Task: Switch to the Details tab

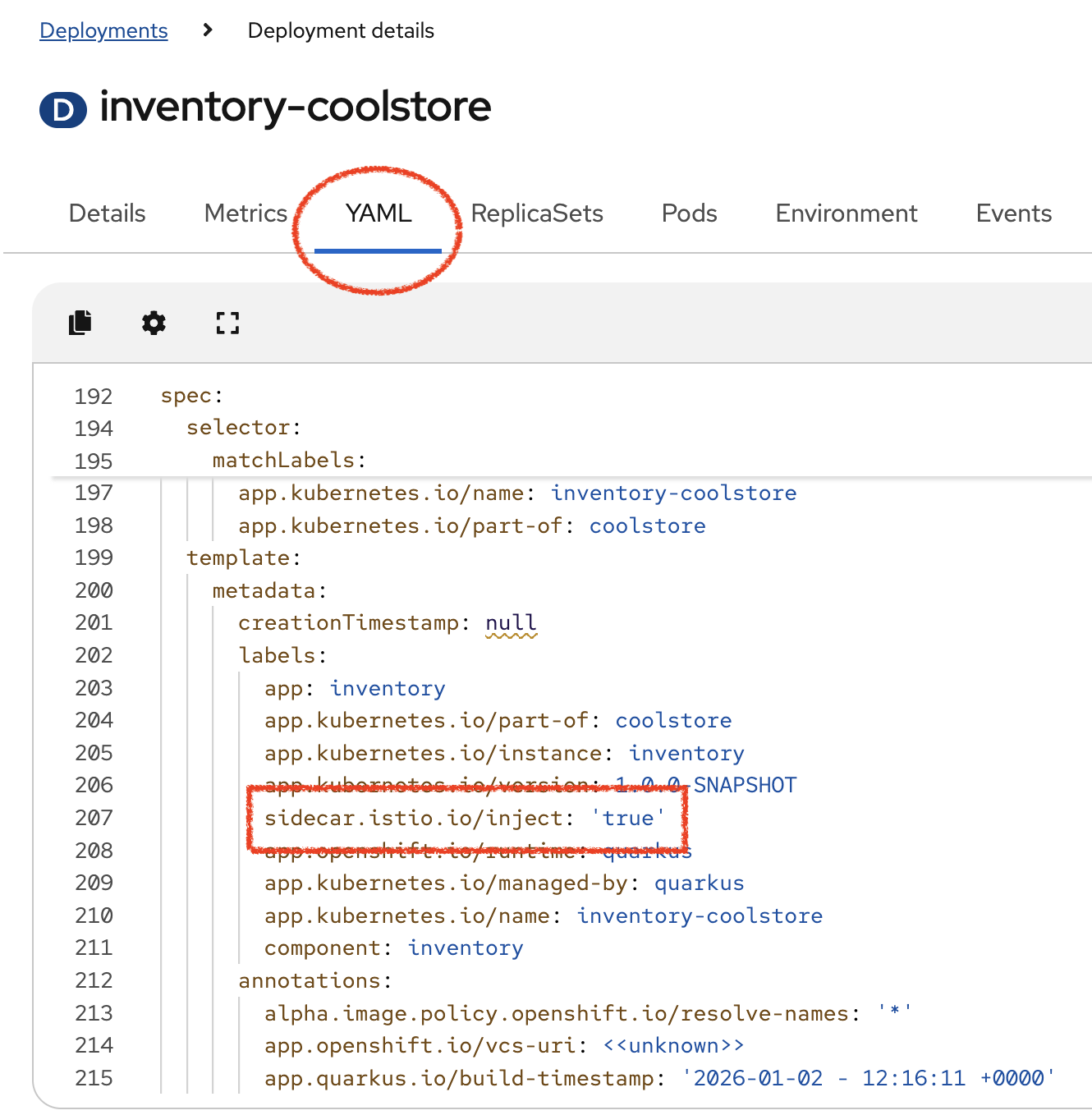Action: point(106,213)
